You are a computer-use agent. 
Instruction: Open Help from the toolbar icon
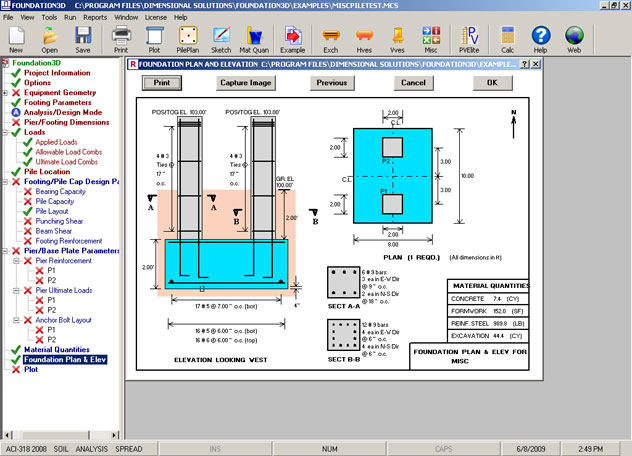pyautogui.click(x=541, y=40)
